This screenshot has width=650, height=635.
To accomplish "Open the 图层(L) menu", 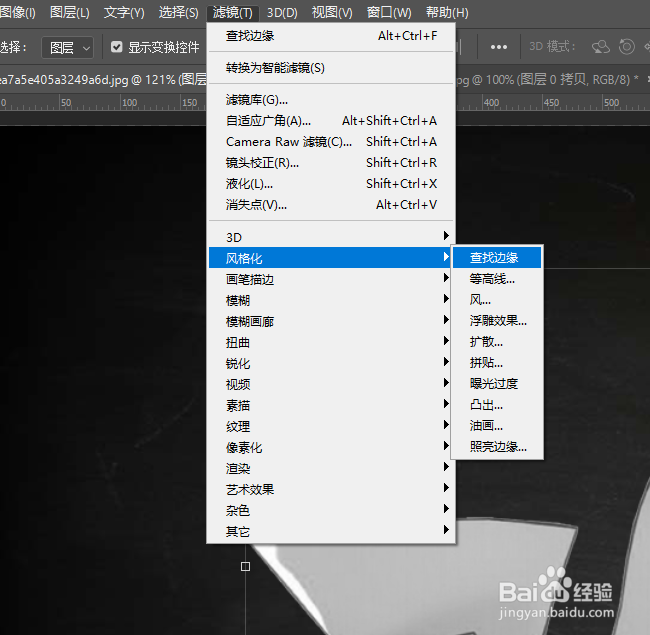I will 70,12.
